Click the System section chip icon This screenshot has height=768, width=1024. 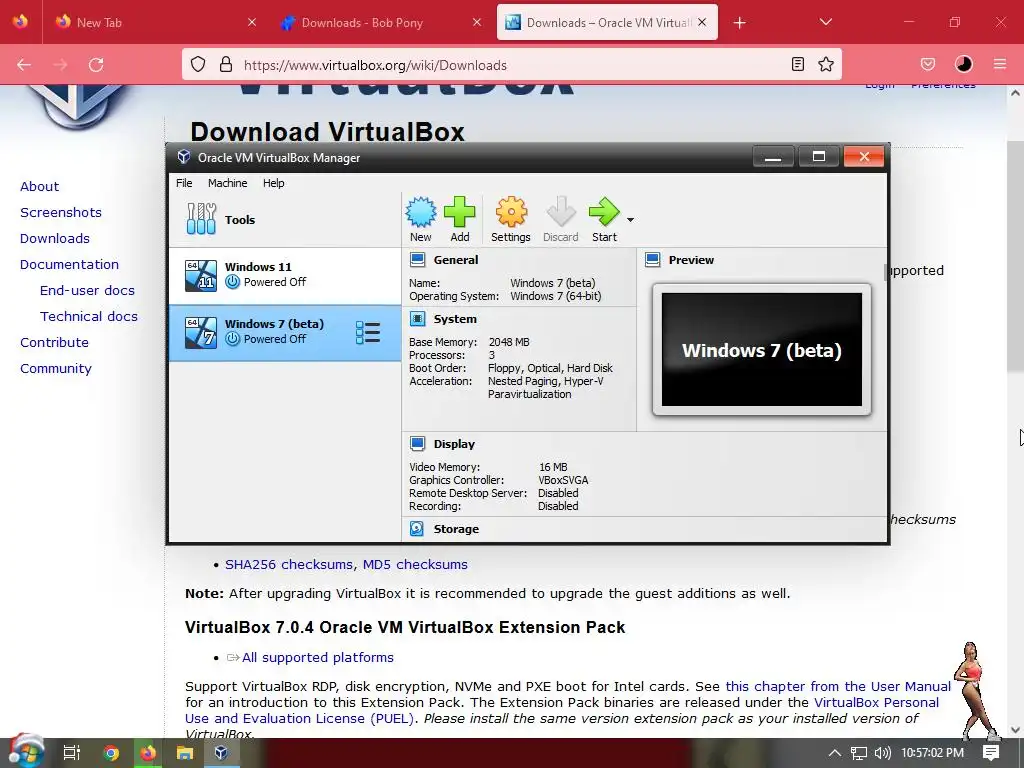click(417, 319)
